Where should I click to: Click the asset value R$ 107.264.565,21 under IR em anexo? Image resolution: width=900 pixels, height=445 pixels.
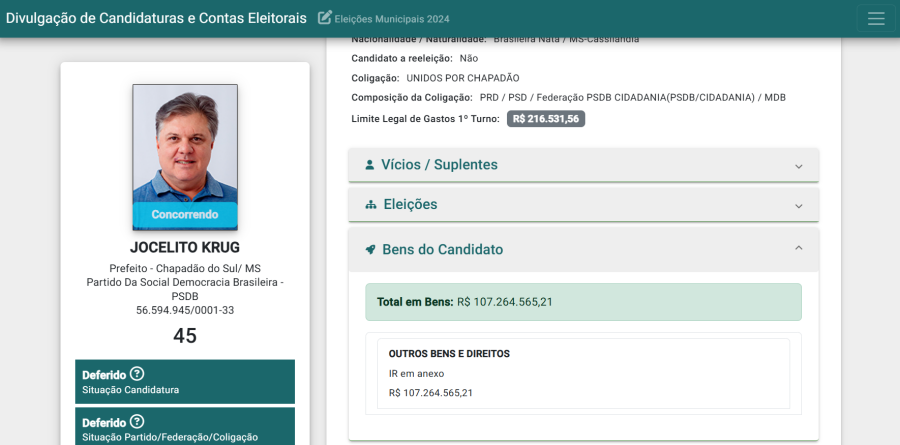tap(430, 393)
